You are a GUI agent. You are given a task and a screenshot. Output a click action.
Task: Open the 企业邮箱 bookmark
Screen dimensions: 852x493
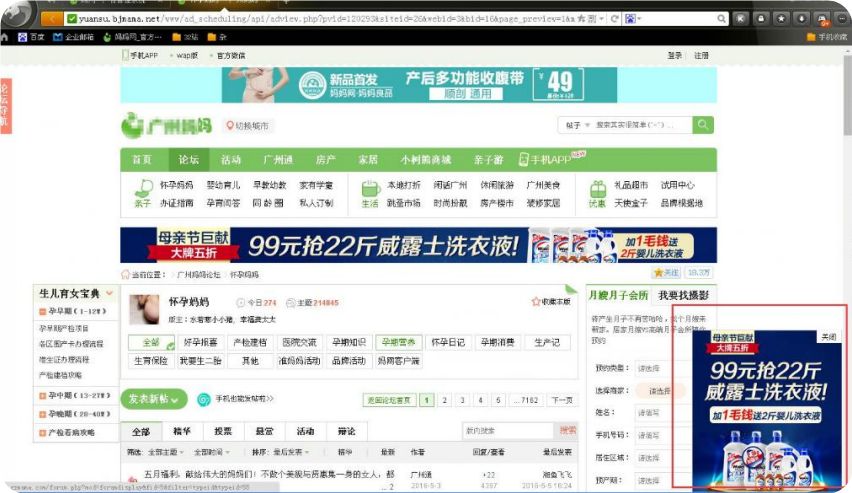tap(73, 37)
